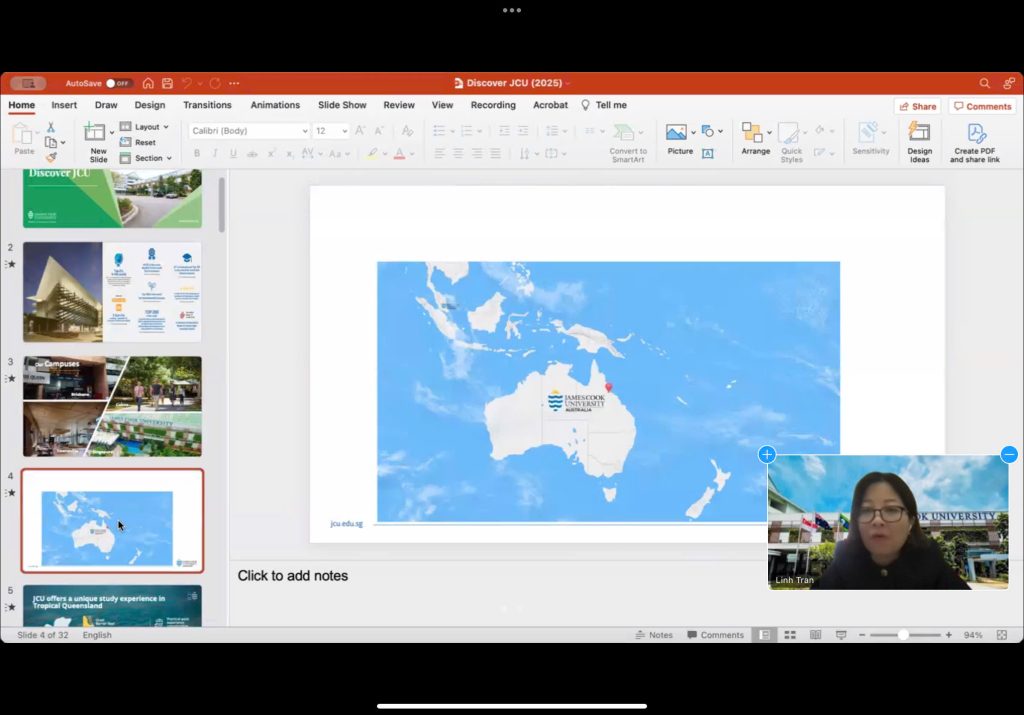Viewport: 1024px width, 715px height.
Task: Click the zoom out minus button
Action: (861, 635)
